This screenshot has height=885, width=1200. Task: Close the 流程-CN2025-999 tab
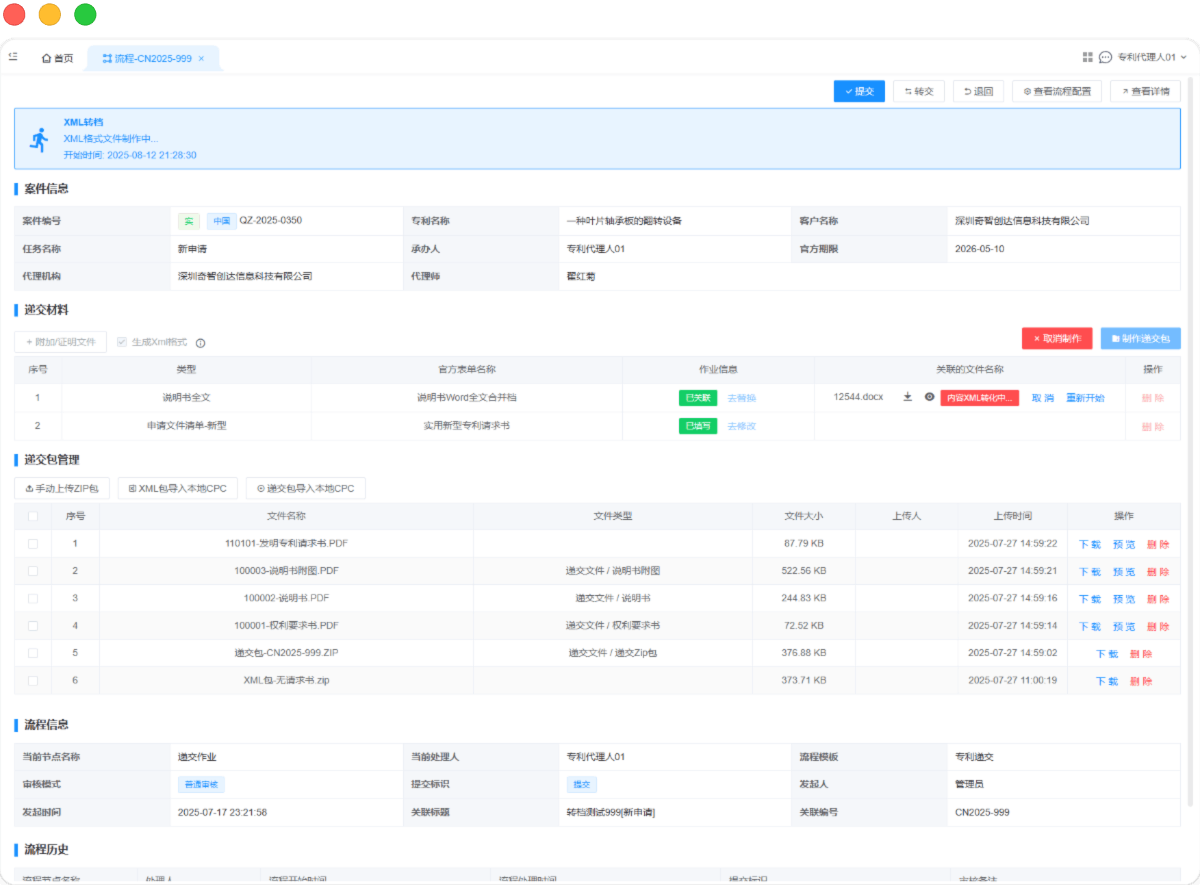click(201, 59)
